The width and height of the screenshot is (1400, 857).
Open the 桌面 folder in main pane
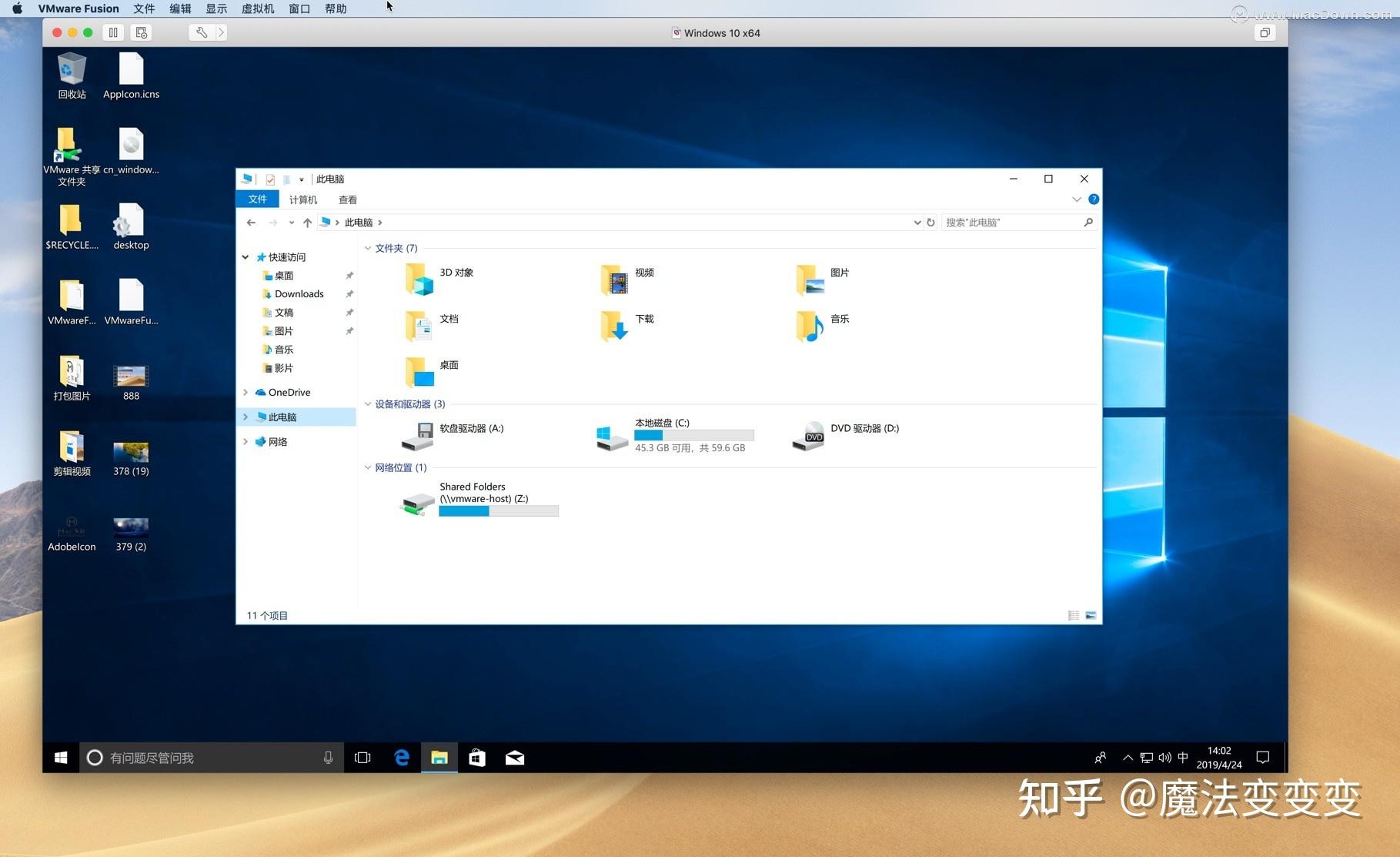tap(431, 371)
